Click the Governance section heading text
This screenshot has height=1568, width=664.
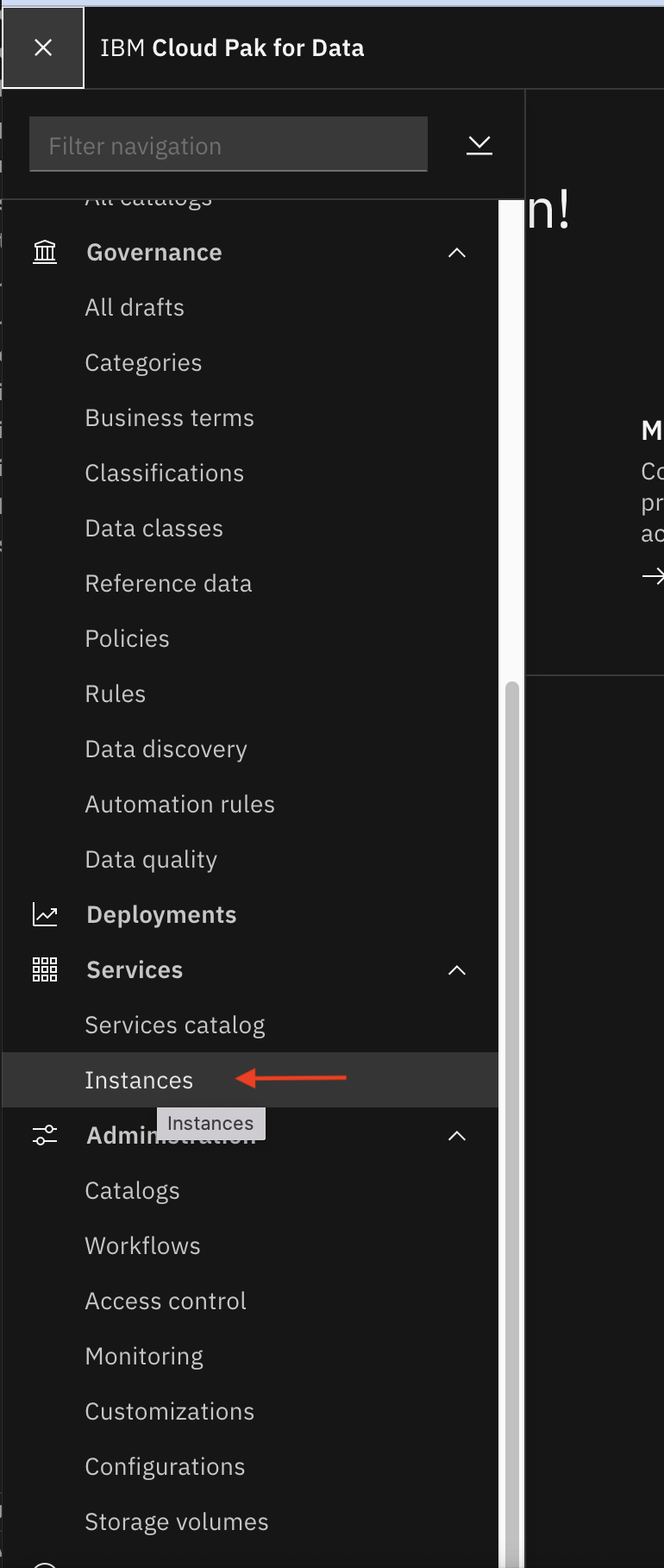click(154, 252)
